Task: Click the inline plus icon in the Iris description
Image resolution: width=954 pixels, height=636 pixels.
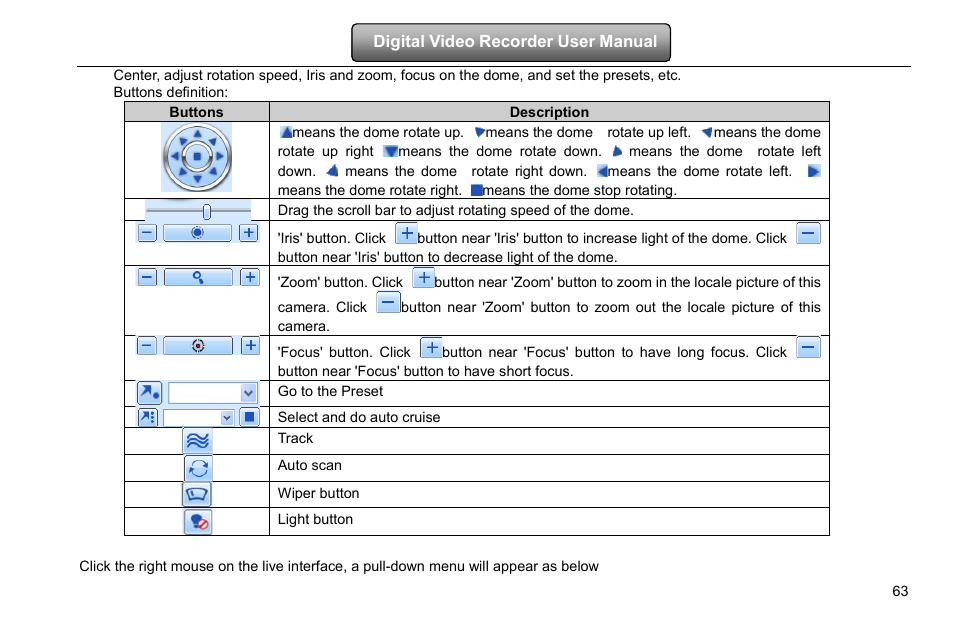Action: point(406,233)
